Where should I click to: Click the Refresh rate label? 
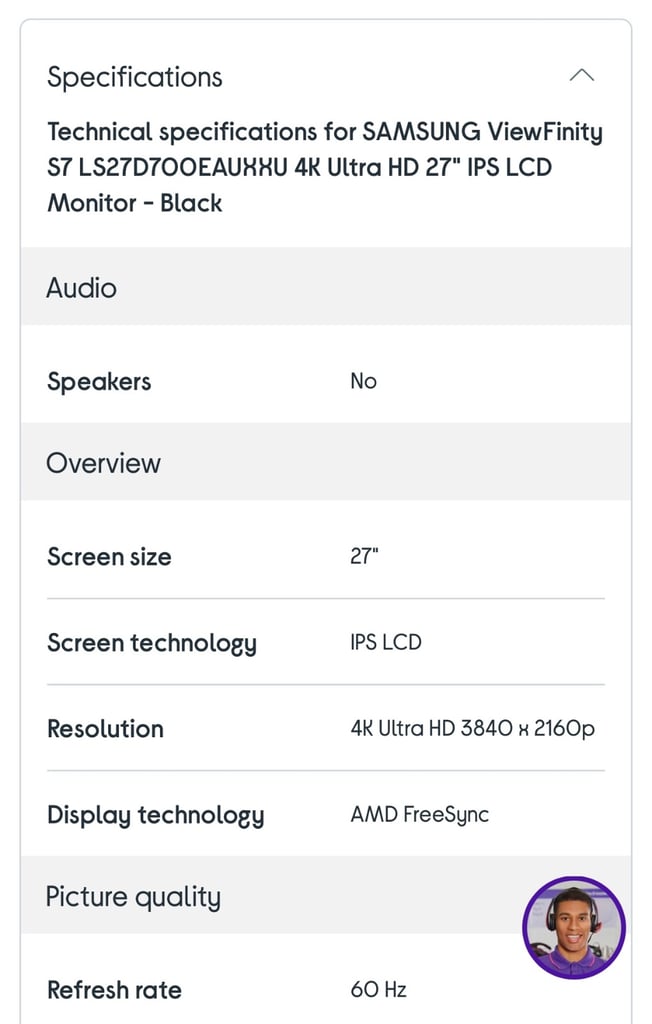point(114,990)
